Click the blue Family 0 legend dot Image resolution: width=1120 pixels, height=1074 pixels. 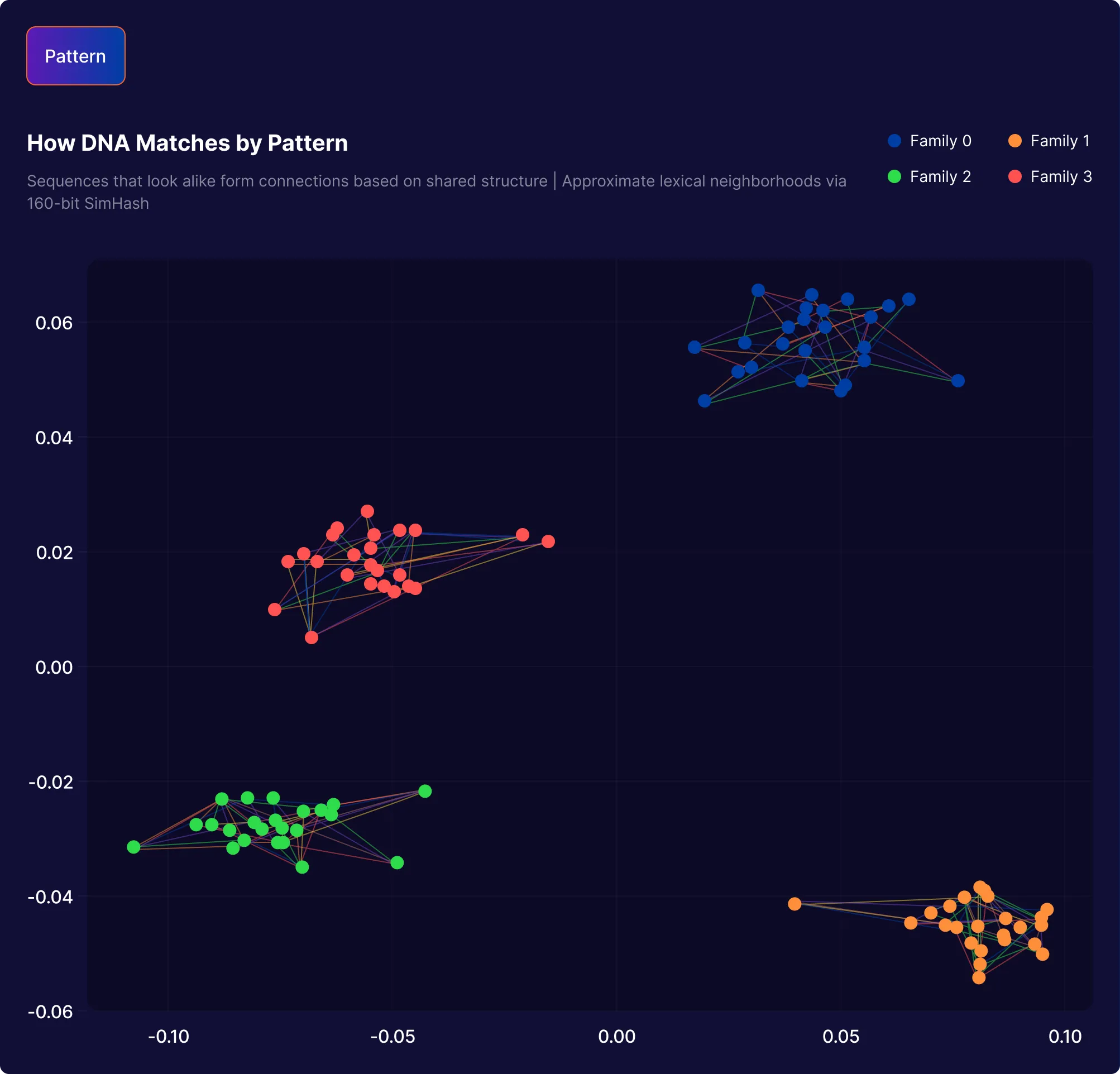pos(893,141)
